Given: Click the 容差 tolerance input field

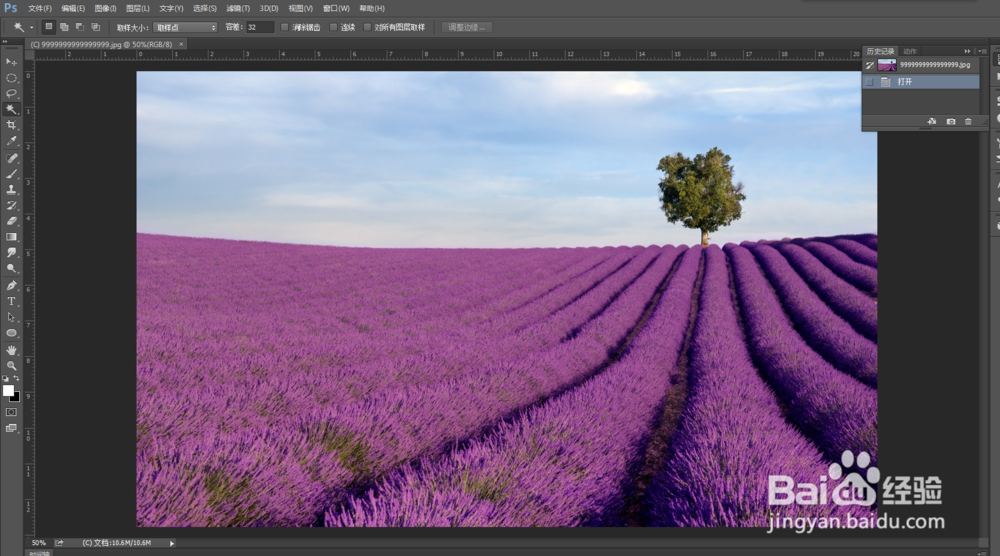Looking at the screenshot, I should [260, 27].
